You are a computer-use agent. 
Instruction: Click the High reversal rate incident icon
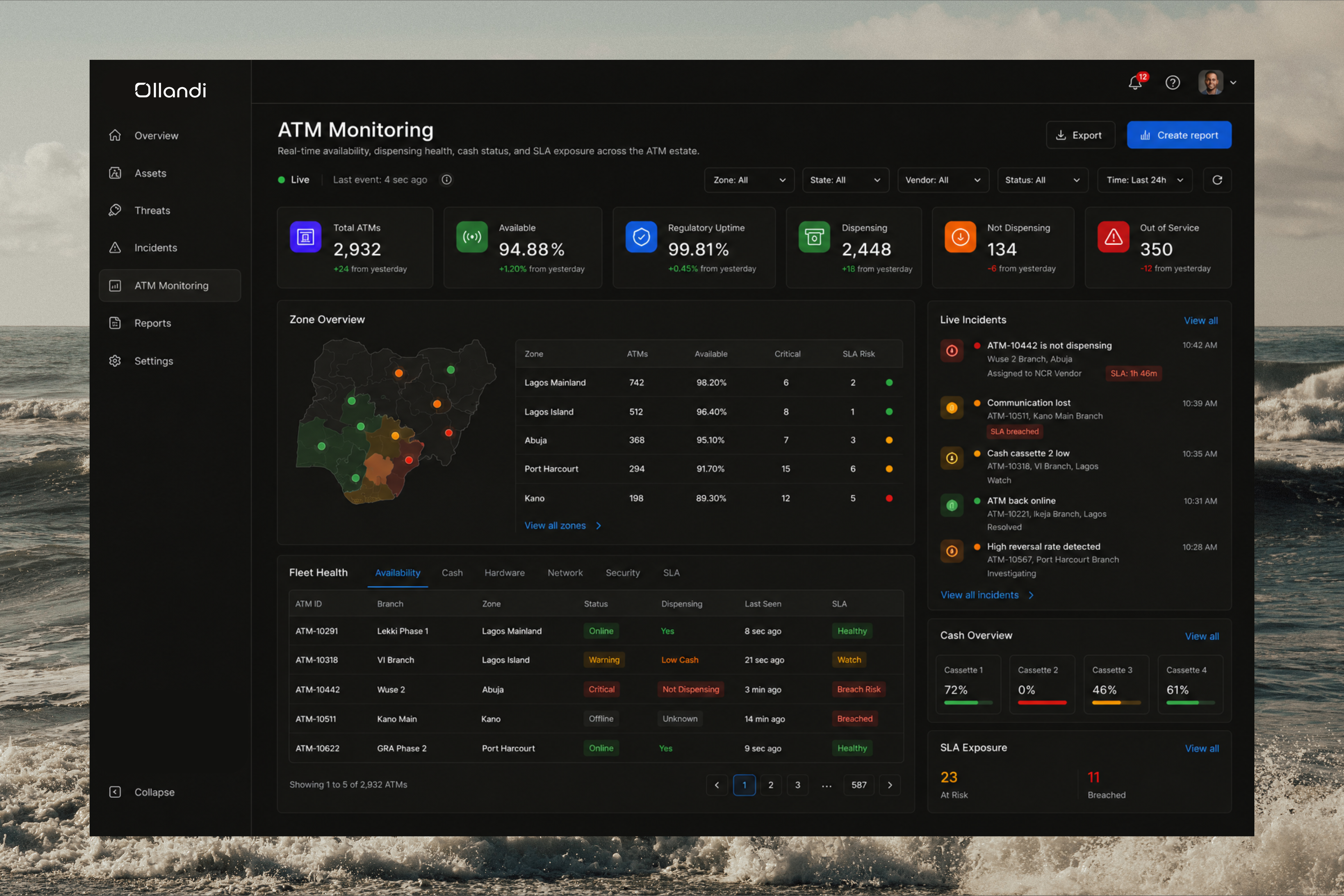click(952, 551)
